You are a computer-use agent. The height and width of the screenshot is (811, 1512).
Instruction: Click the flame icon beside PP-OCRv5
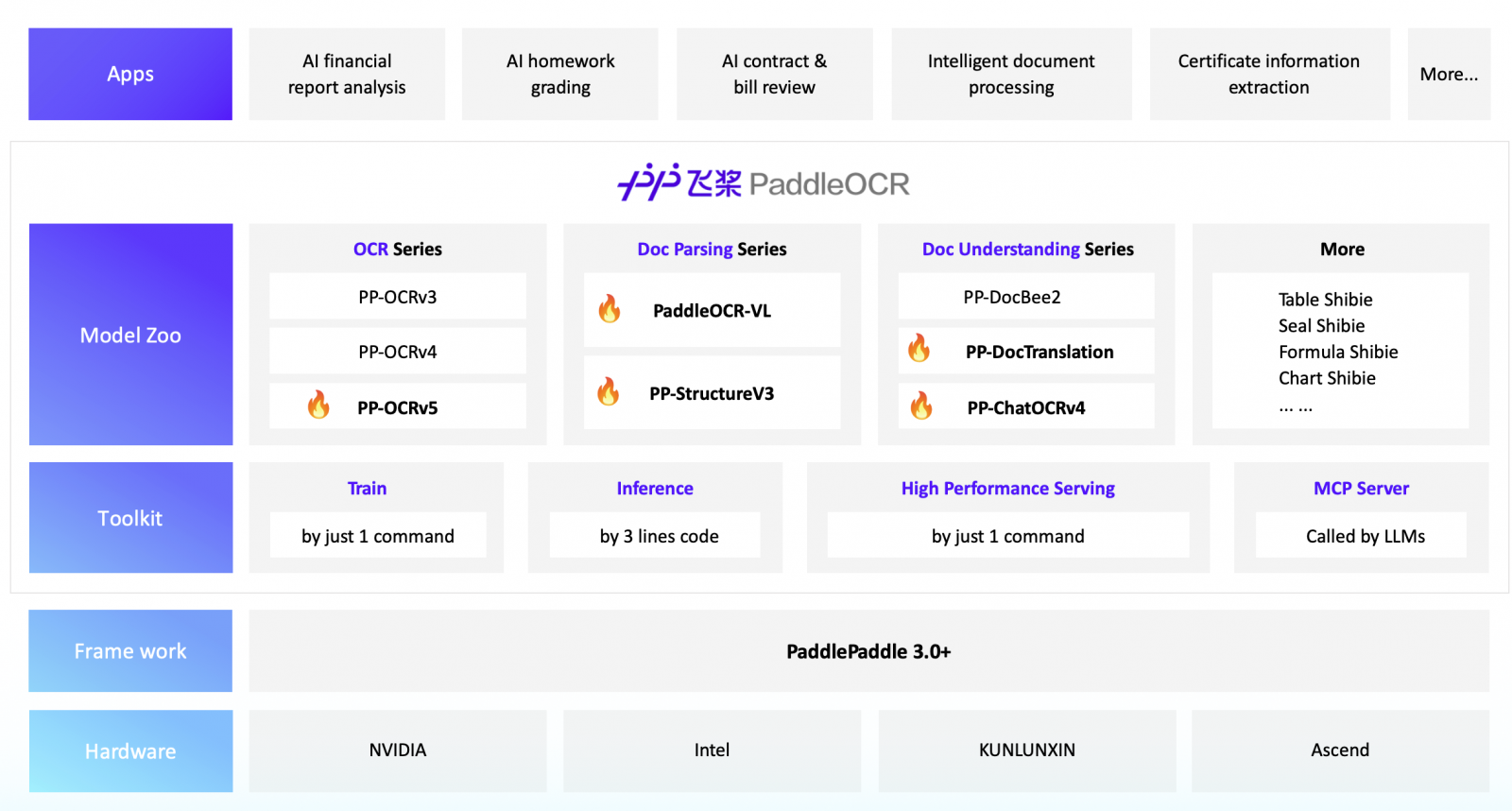click(318, 405)
